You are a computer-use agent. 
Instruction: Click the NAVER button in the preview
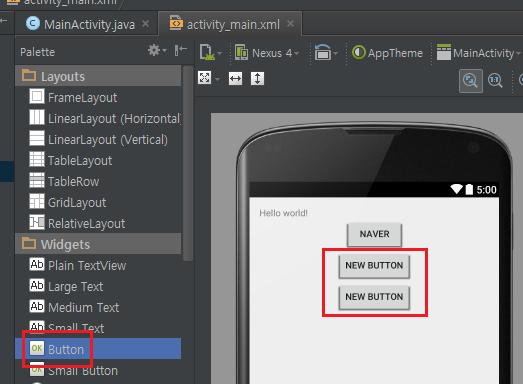(374, 235)
